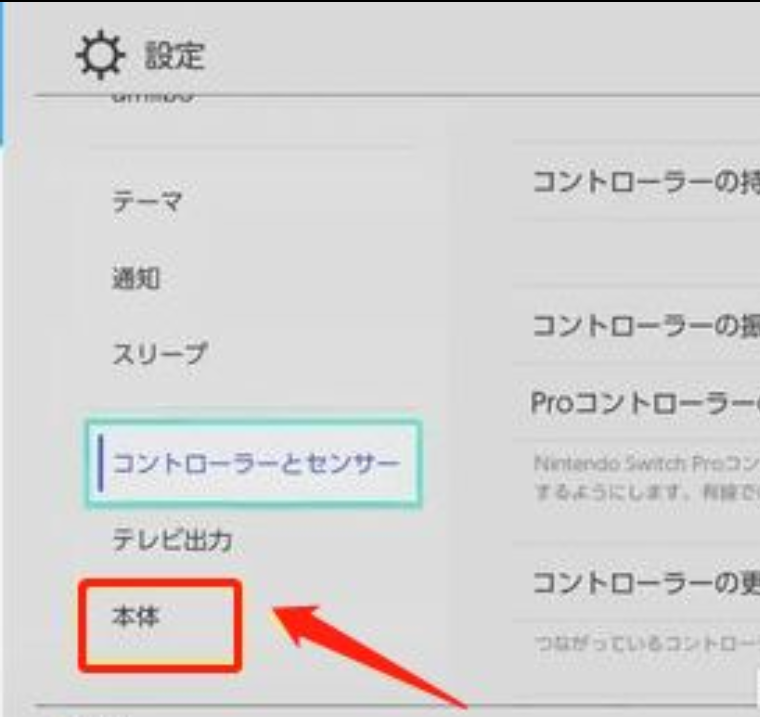Open the 通知 settings section

[136, 279]
